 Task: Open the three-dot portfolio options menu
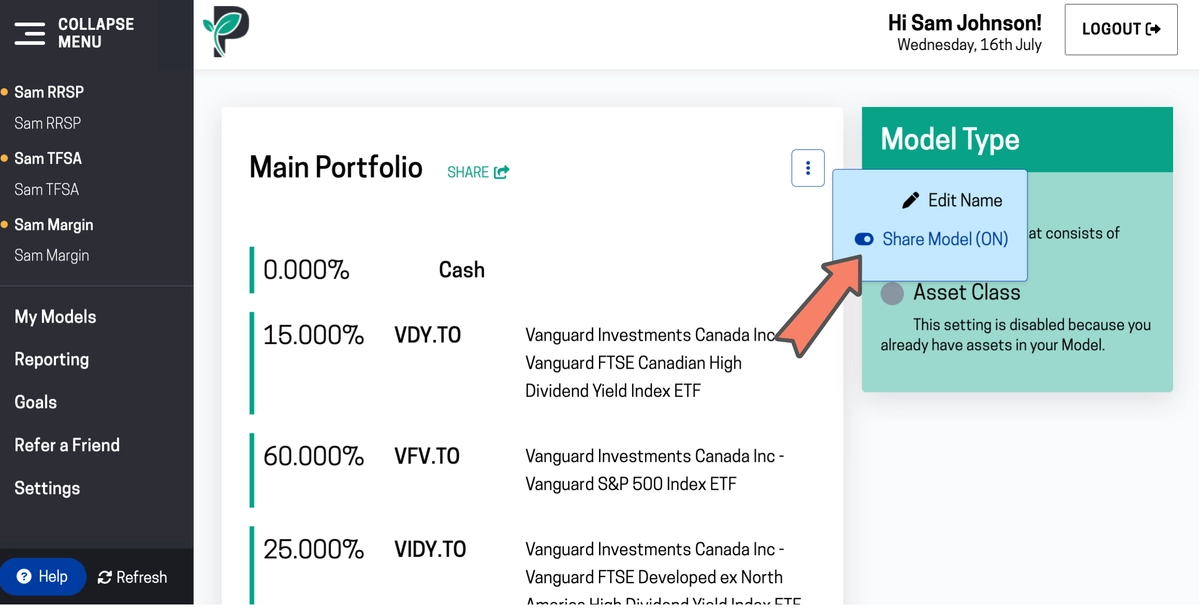point(807,167)
